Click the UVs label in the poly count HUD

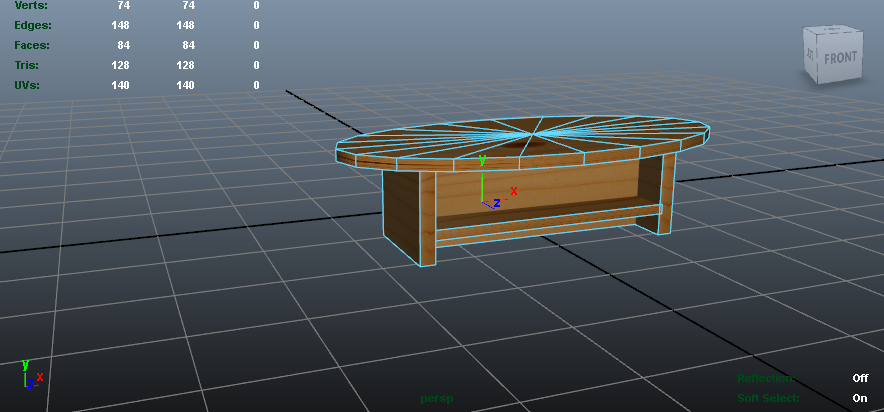tap(27, 85)
